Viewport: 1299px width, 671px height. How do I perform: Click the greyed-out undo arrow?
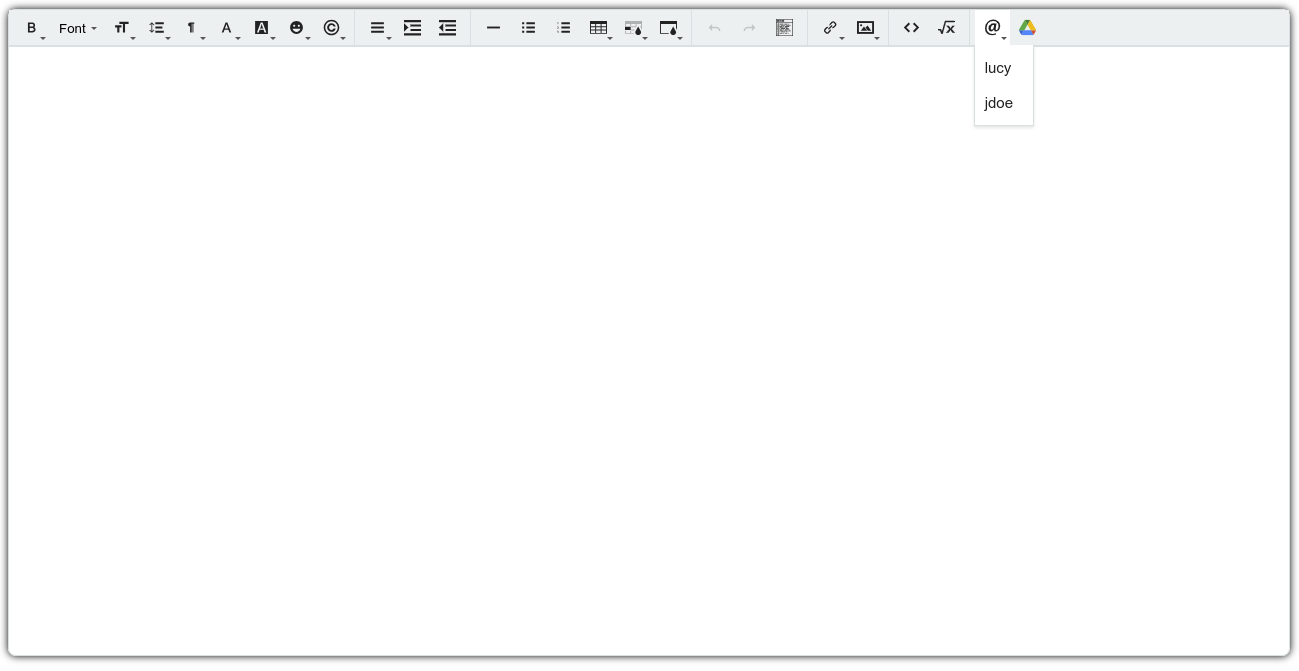coord(714,28)
